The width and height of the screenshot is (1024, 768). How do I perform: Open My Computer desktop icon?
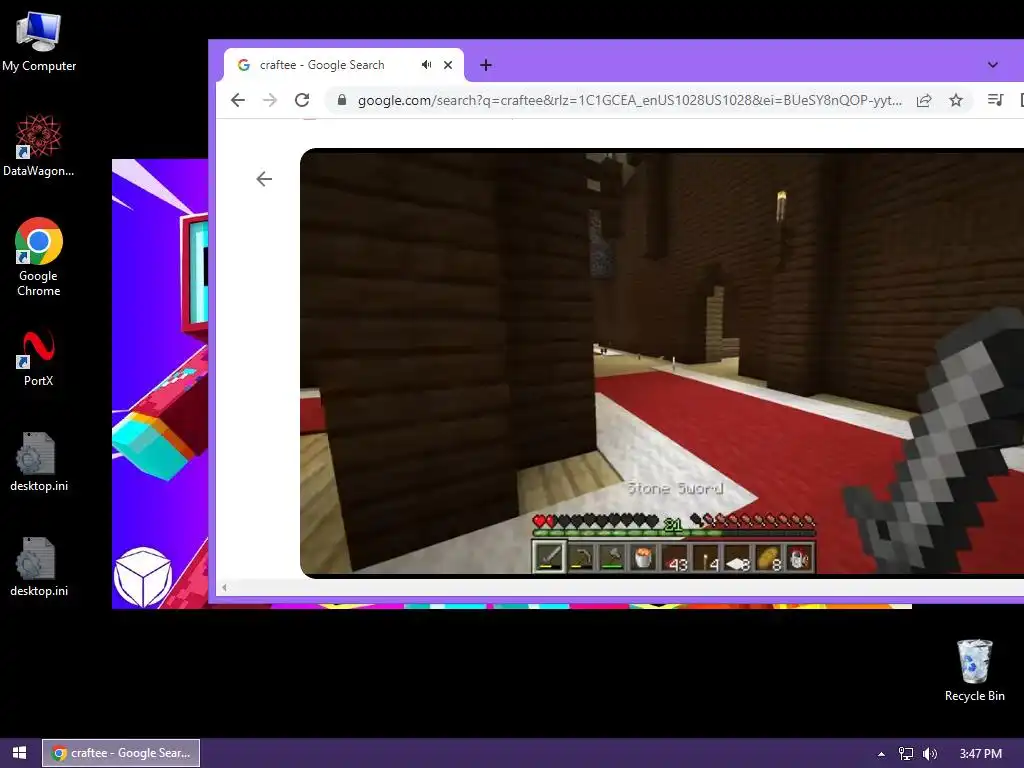pos(39,42)
